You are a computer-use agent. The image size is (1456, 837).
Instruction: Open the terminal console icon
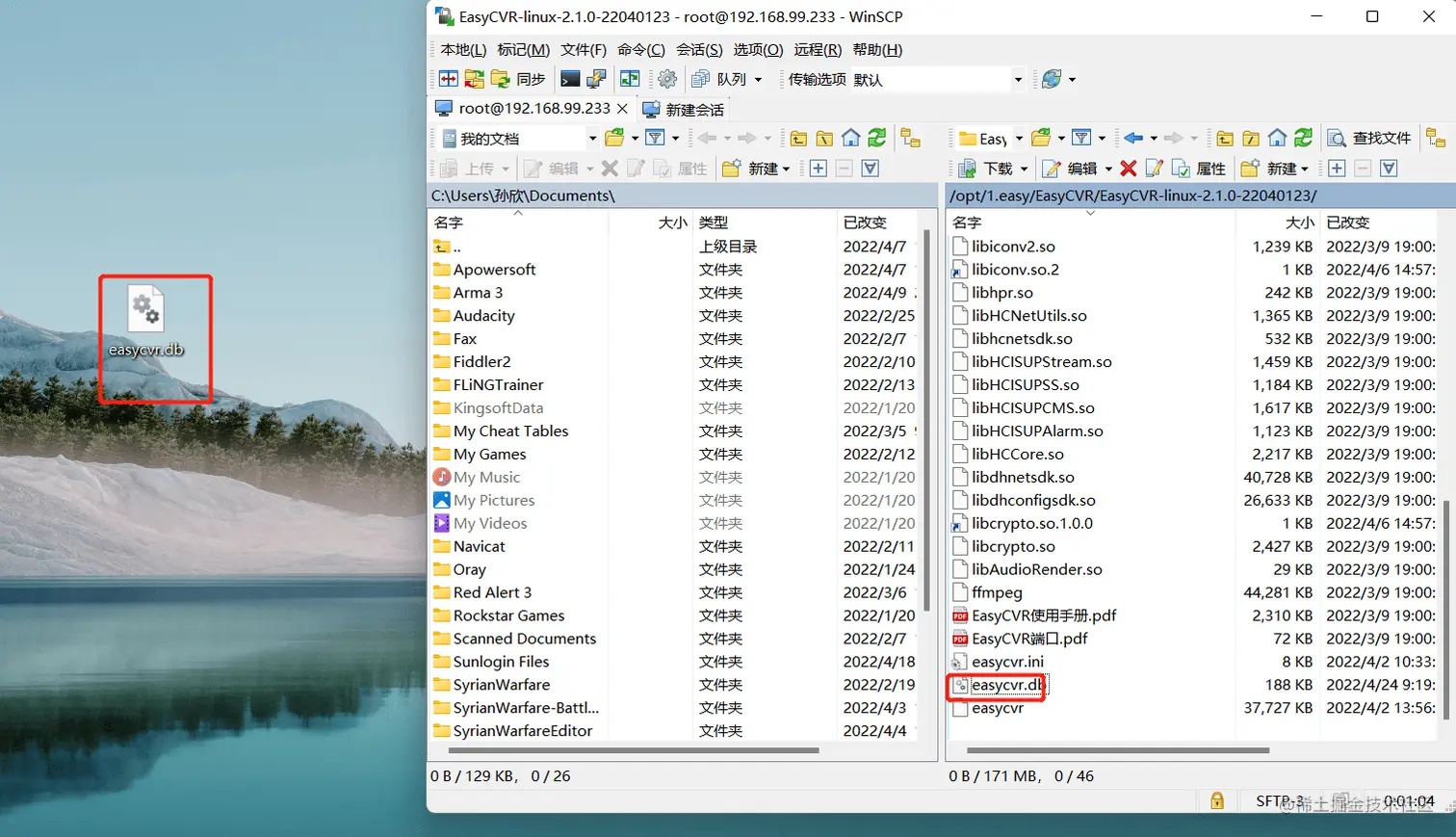570,79
